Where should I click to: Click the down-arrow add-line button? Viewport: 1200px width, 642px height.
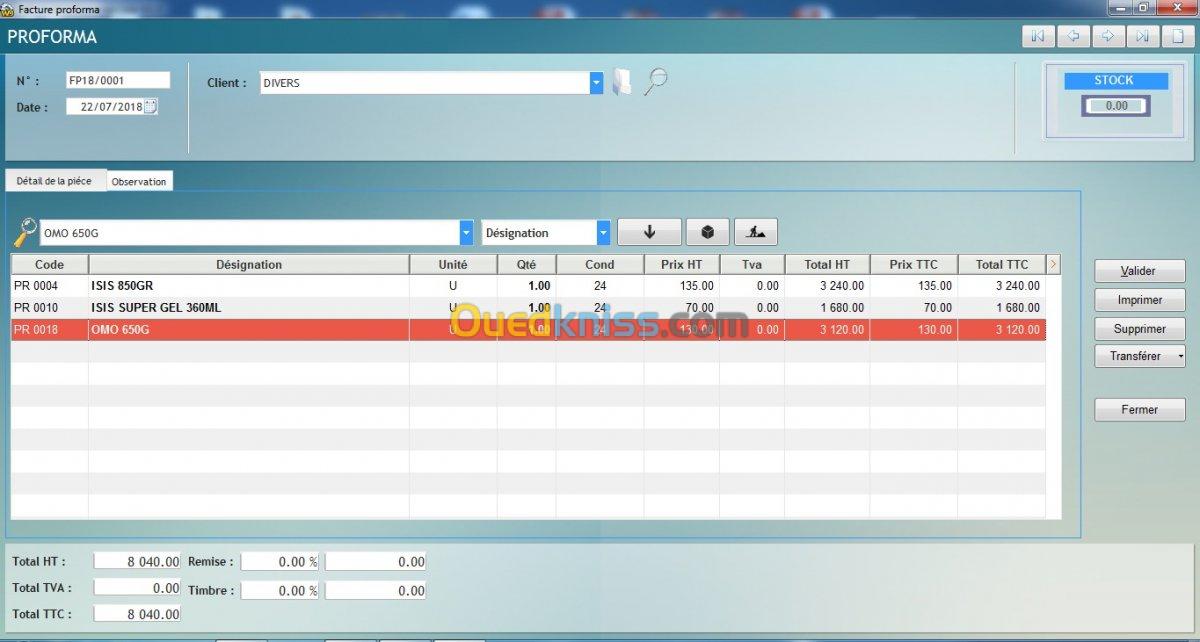point(649,232)
